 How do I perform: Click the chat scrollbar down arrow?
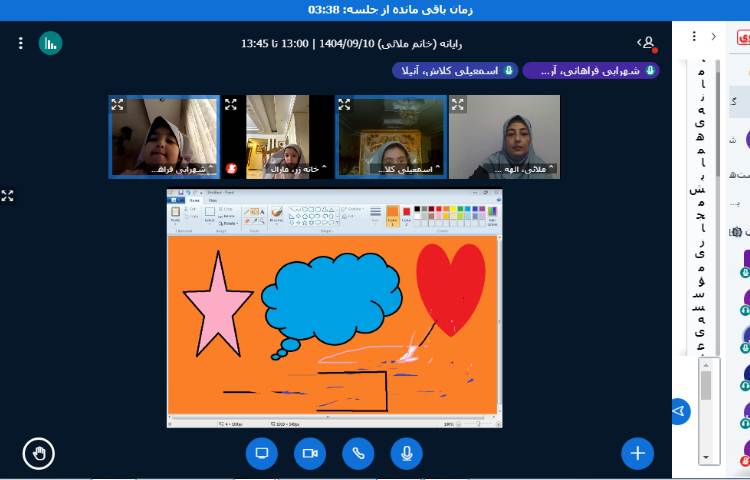708,458
